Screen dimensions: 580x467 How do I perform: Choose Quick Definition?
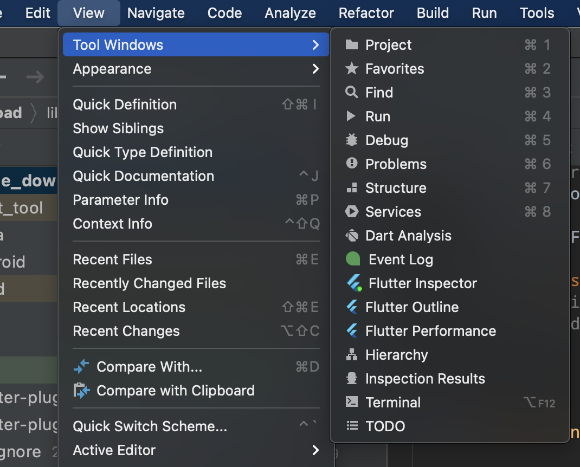(x=196, y=105)
